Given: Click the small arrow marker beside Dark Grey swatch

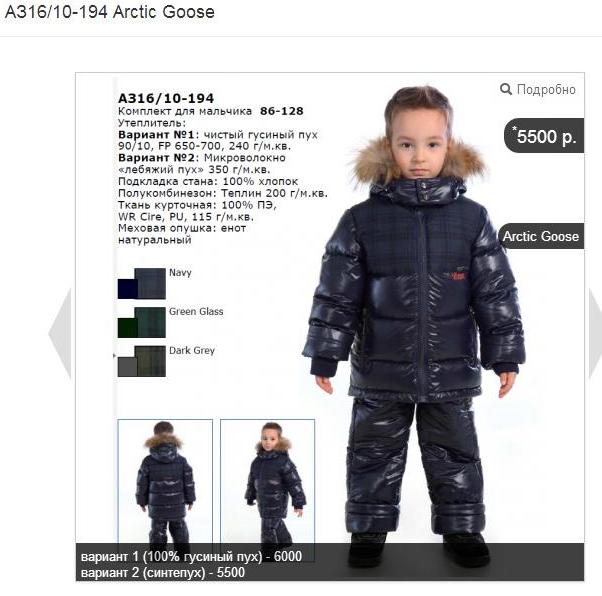Looking at the screenshot, I should tap(114, 356).
